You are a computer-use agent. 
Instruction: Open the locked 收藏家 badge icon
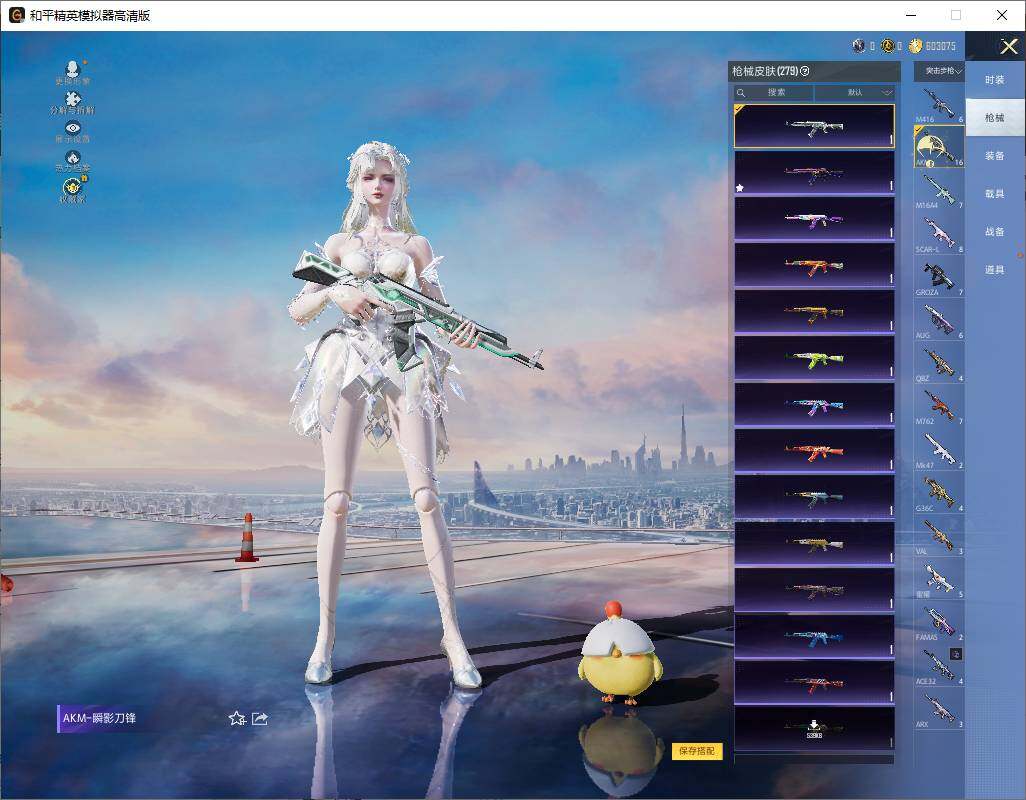(73, 187)
